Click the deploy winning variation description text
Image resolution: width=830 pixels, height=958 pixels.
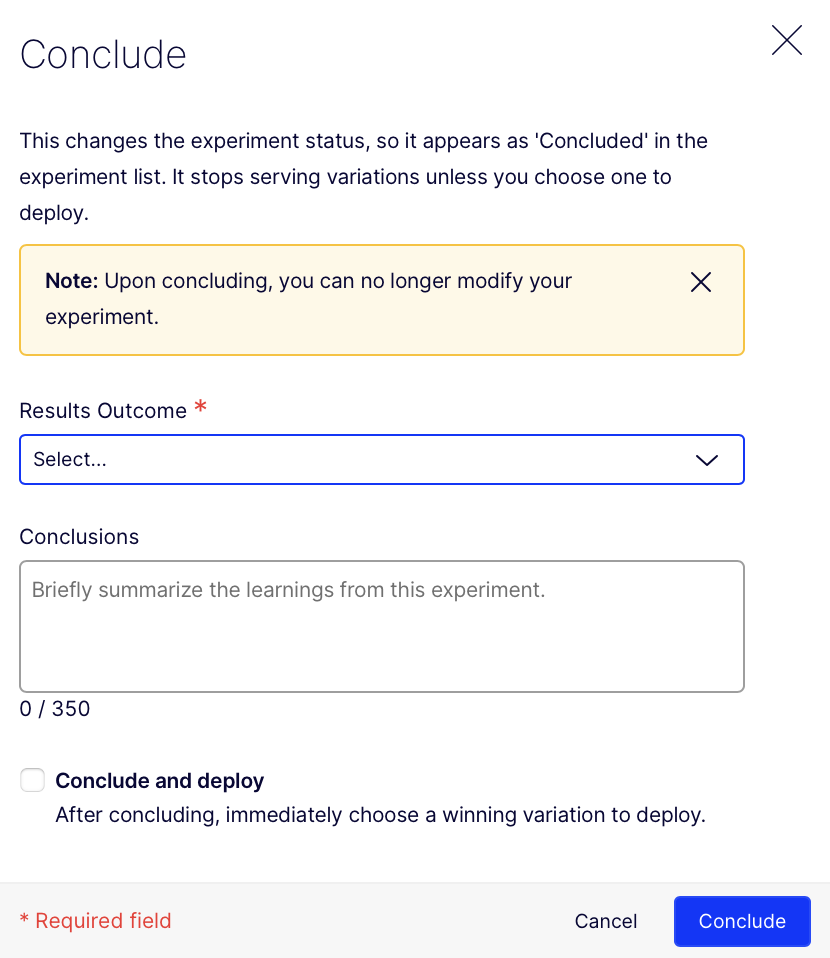click(x=380, y=815)
